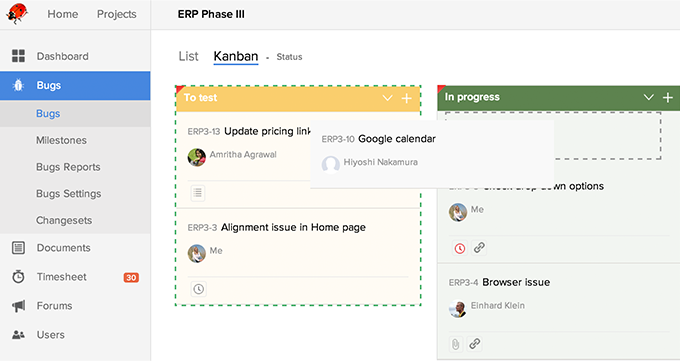Open the Status grouping selector
680x361 pixels.
289,57
